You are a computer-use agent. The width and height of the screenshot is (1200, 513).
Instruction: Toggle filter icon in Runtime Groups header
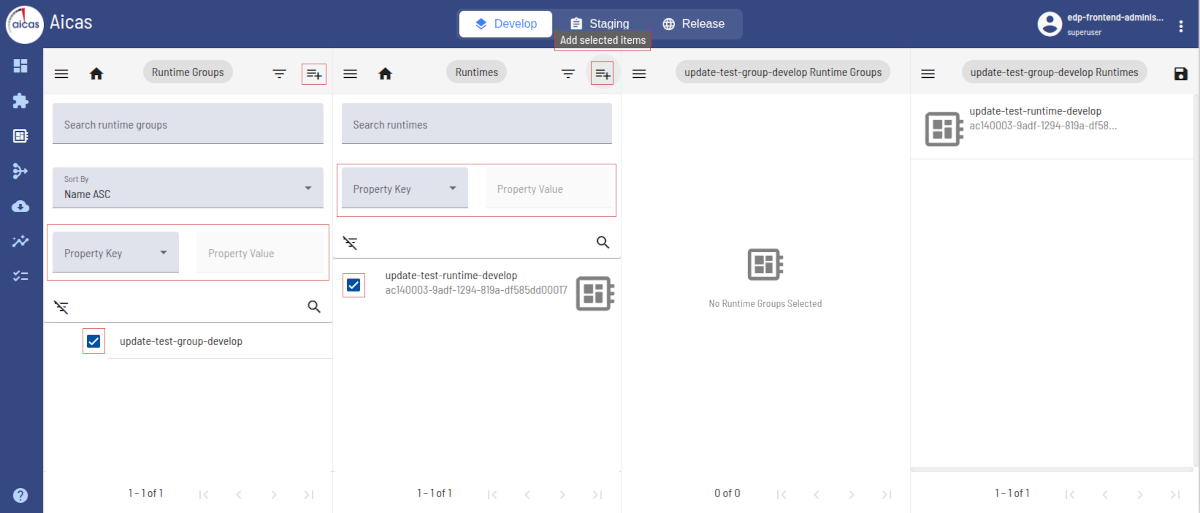point(280,73)
